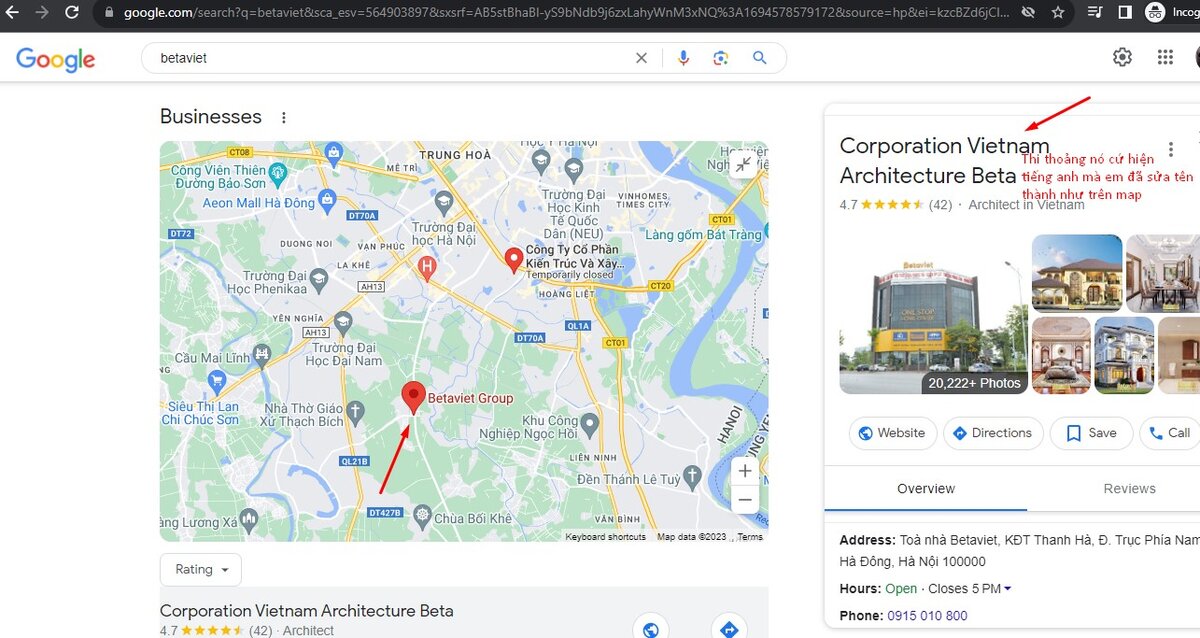Open the Businesses more options menu

click(284, 117)
